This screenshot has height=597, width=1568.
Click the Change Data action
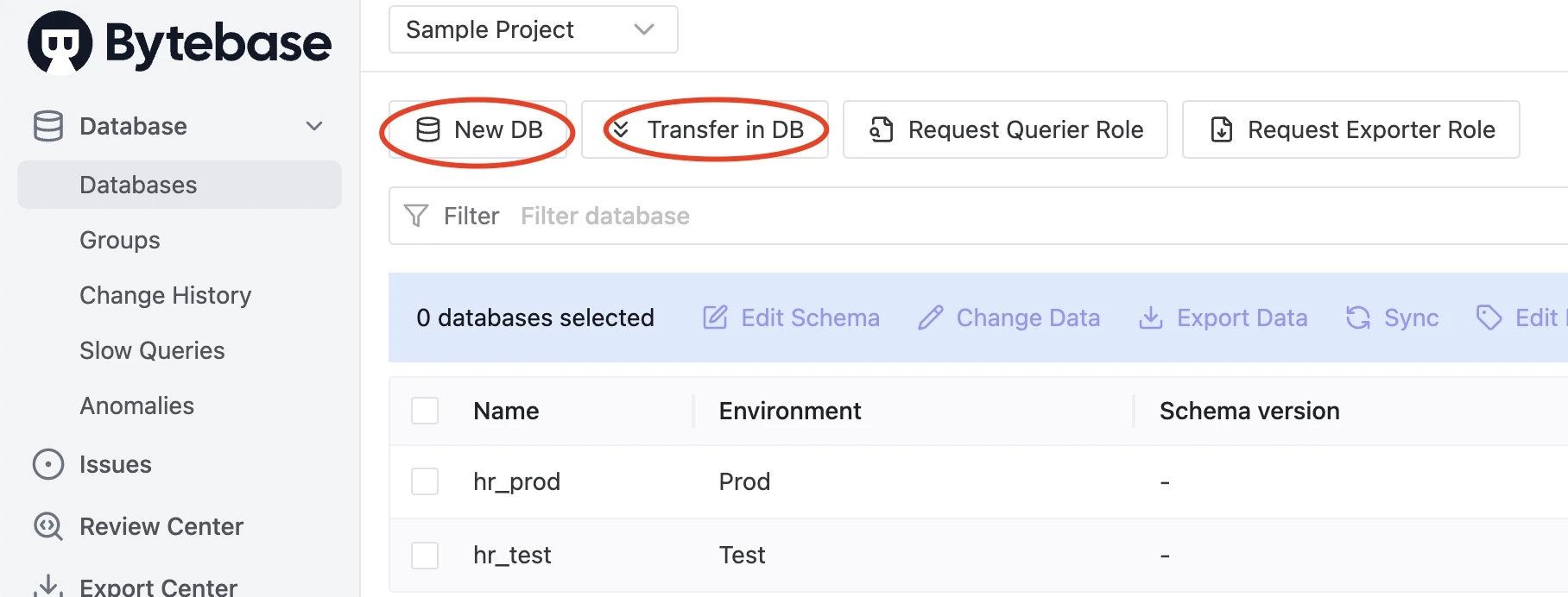pos(1008,317)
